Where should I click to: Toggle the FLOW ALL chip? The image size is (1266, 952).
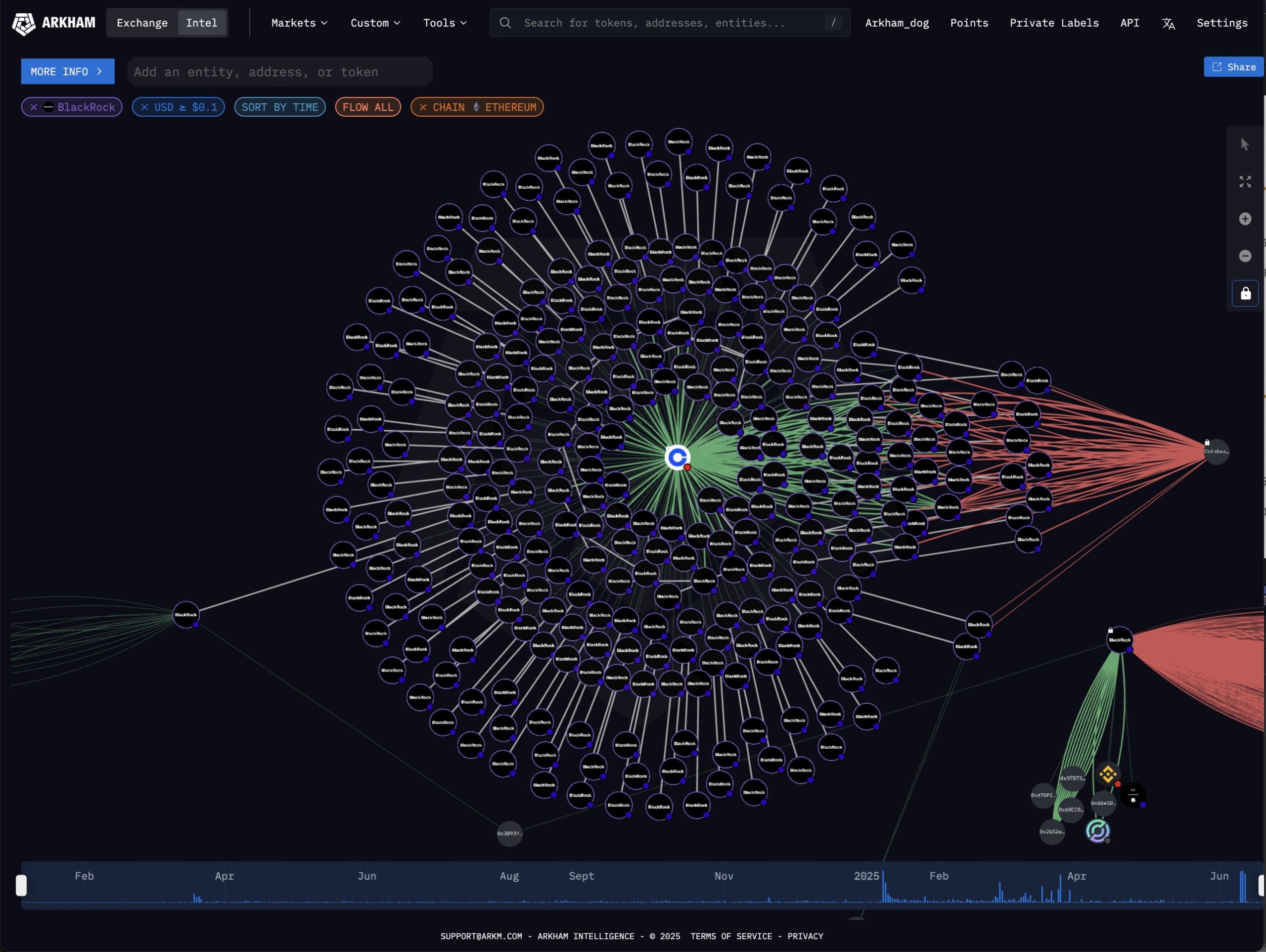pyautogui.click(x=368, y=107)
